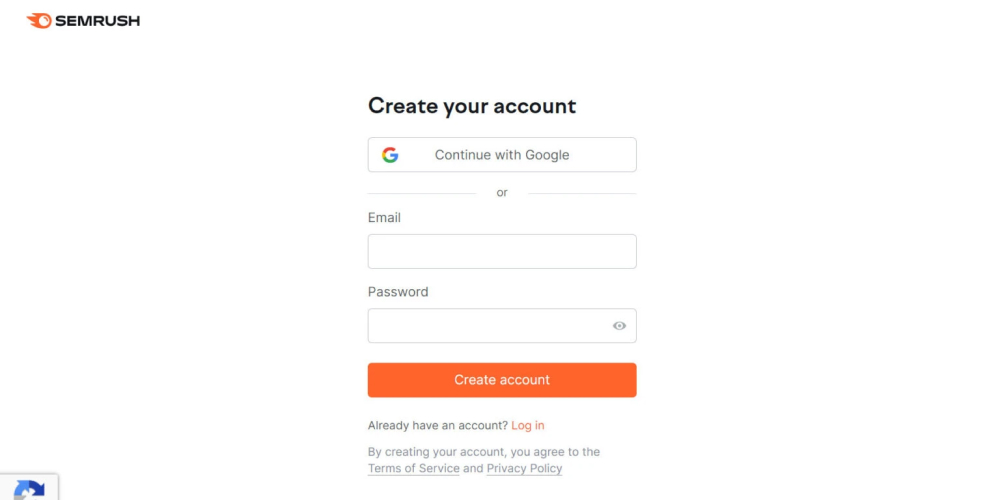This screenshot has height=500, width=1000.
Task: Click the divider line right of "or"
Action: click(x=582, y=193)
